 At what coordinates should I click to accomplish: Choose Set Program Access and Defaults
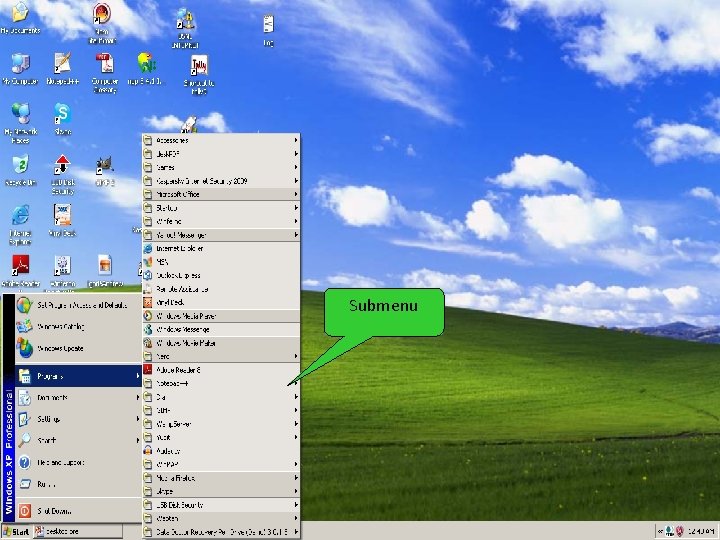coord(78,305)
